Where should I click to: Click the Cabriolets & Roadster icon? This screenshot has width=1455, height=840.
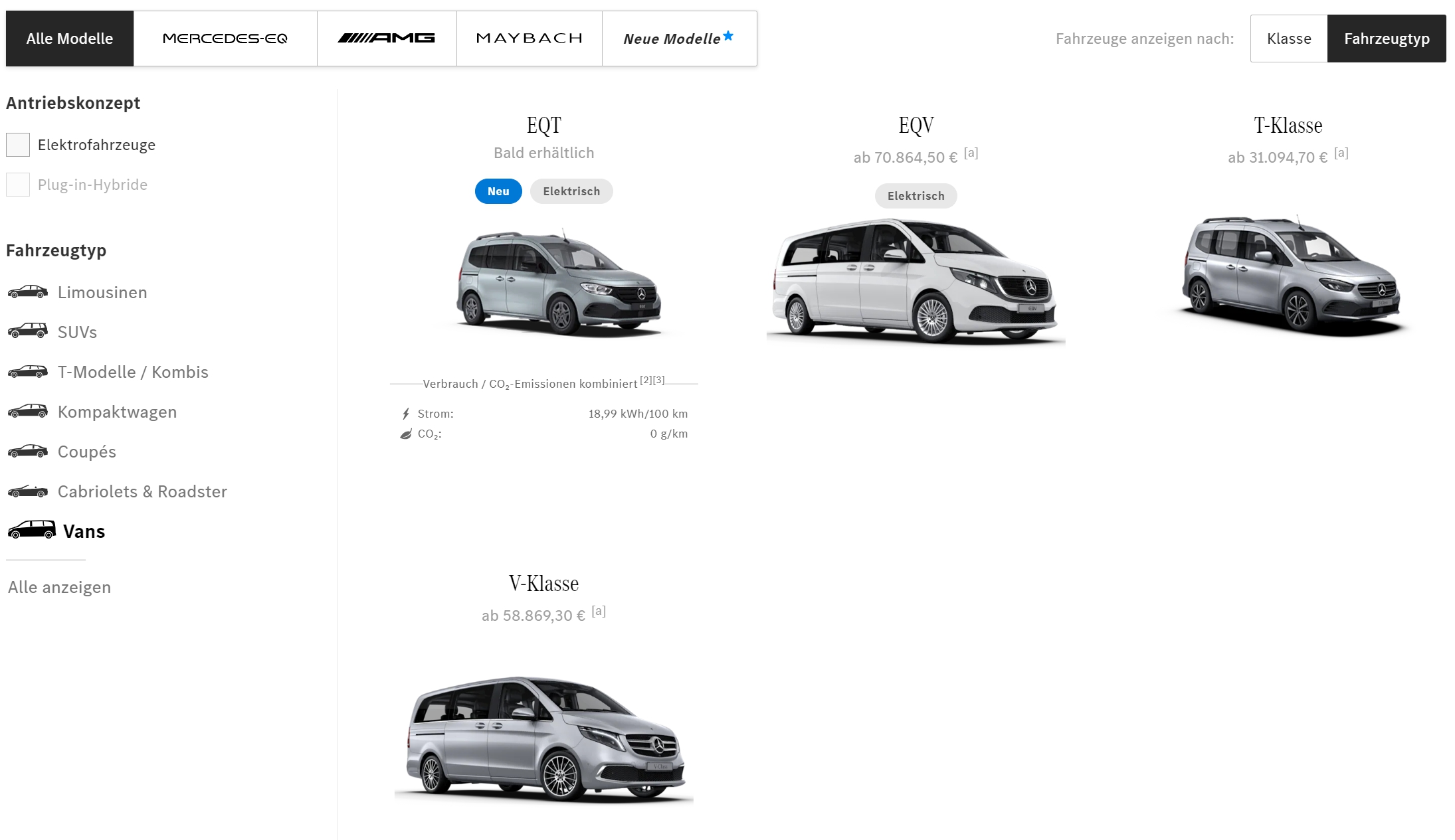[x=27, y=491]
